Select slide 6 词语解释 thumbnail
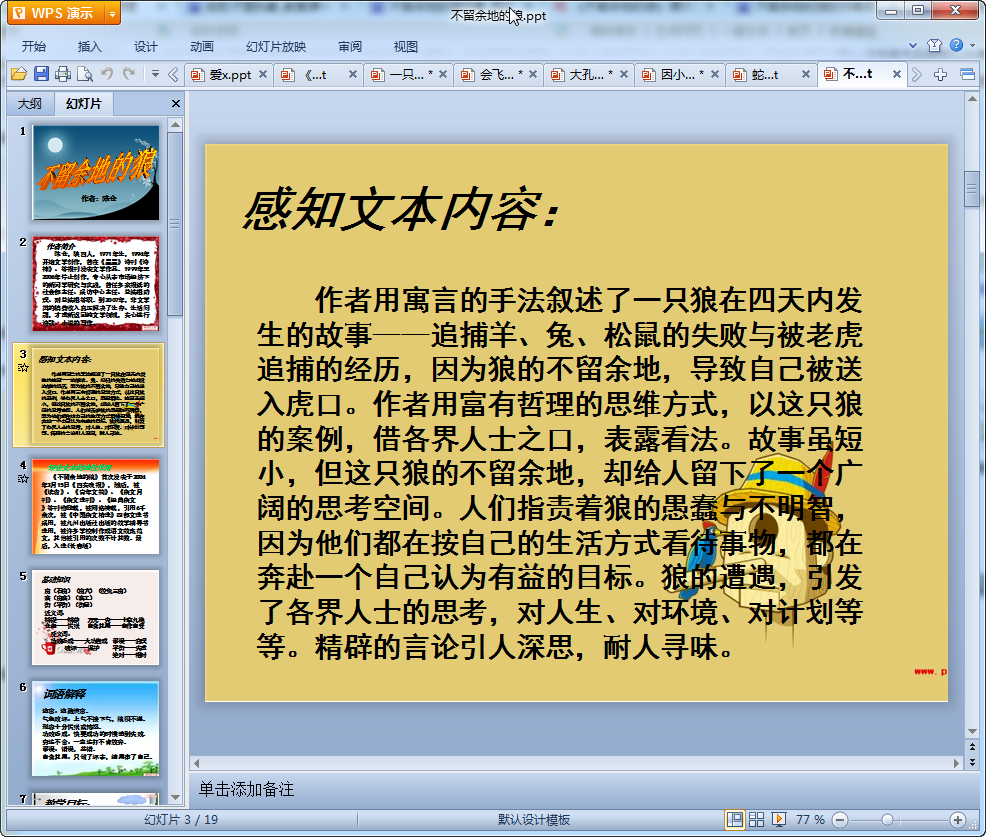Viewport: 986px width, 837px height. click(96, 729)
